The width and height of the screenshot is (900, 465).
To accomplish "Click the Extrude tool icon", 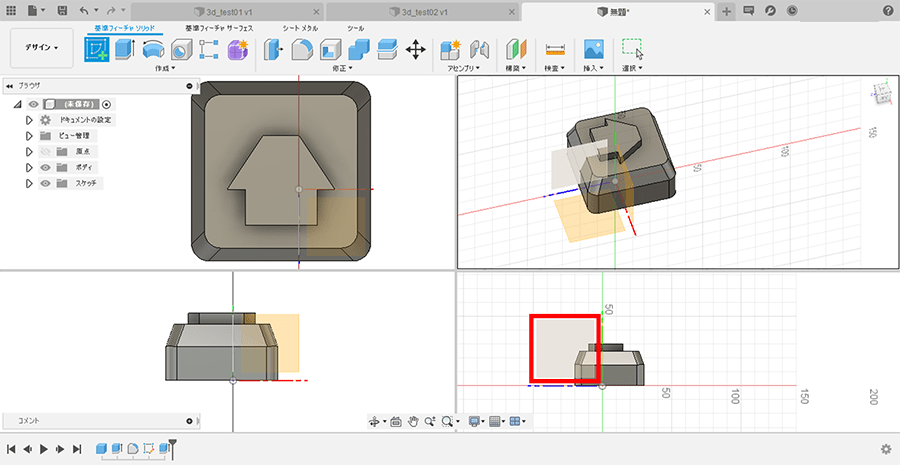I will click(x=125, y=49).
